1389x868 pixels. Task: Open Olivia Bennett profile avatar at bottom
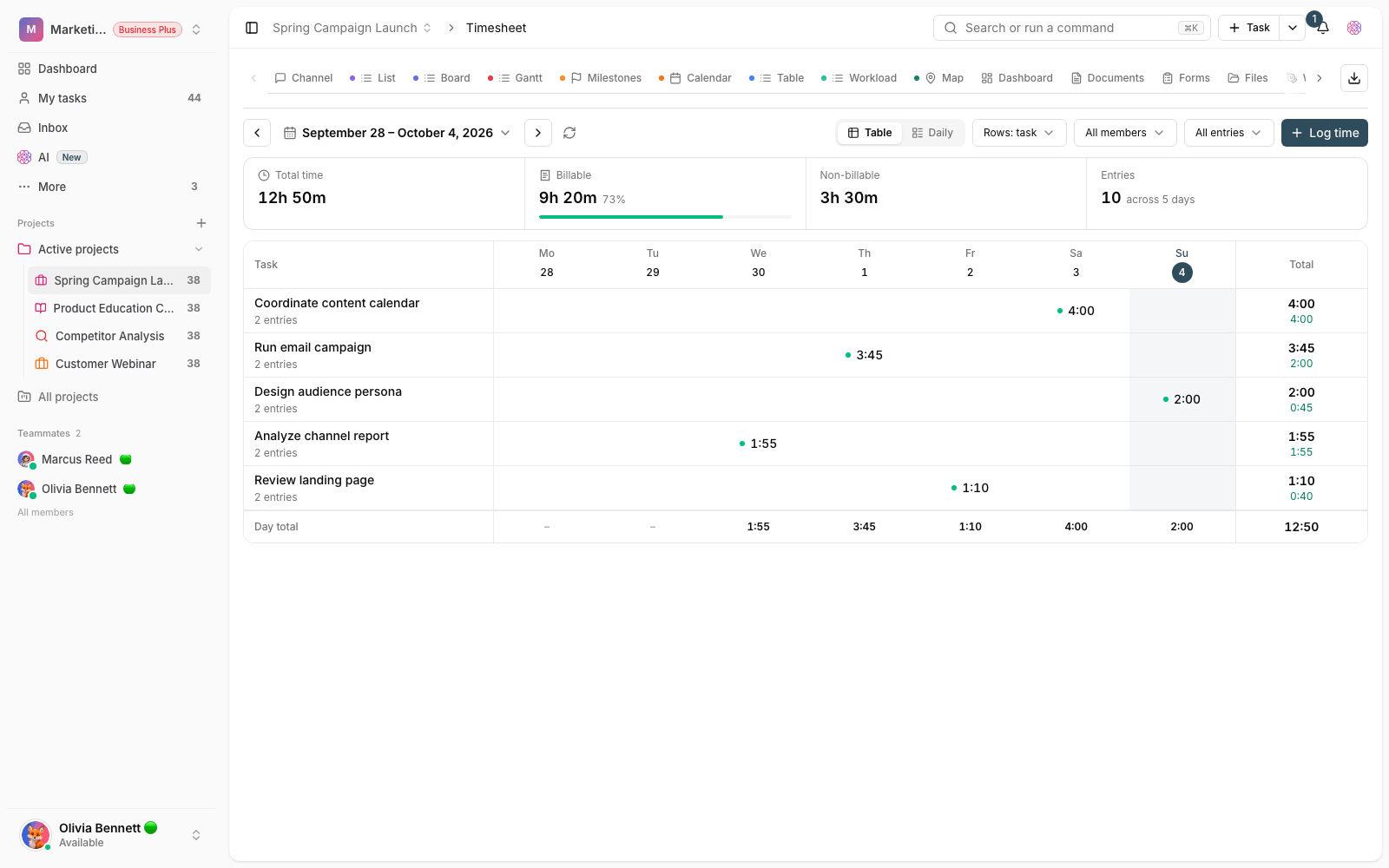(36, 835)
